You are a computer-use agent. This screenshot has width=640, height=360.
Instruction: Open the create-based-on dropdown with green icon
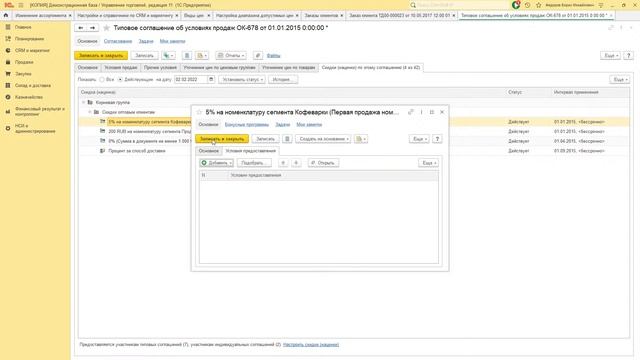coord(169,56)
